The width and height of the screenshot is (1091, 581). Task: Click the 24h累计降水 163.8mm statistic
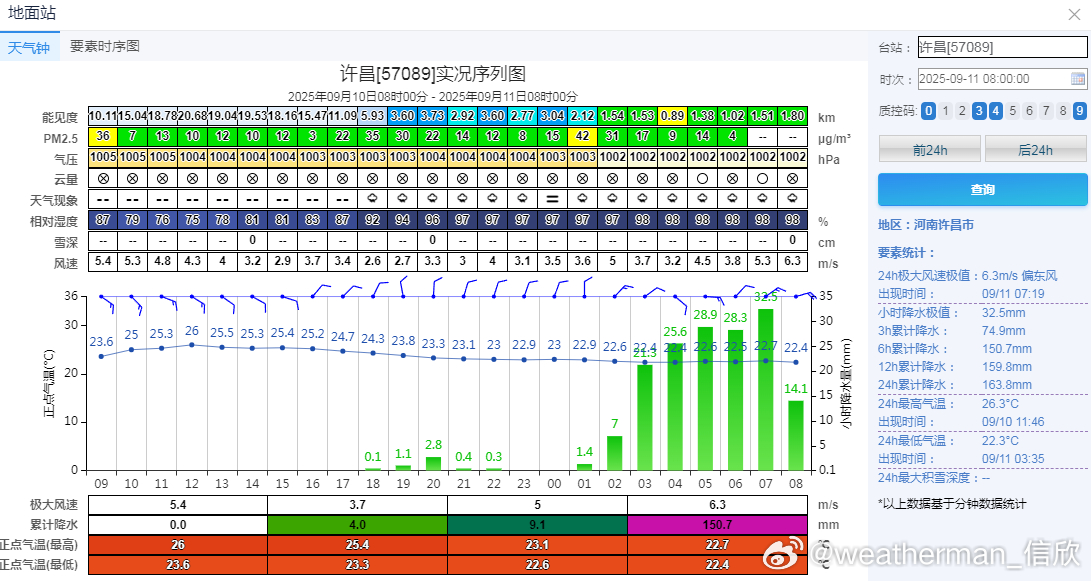click(x=955, y=385)
